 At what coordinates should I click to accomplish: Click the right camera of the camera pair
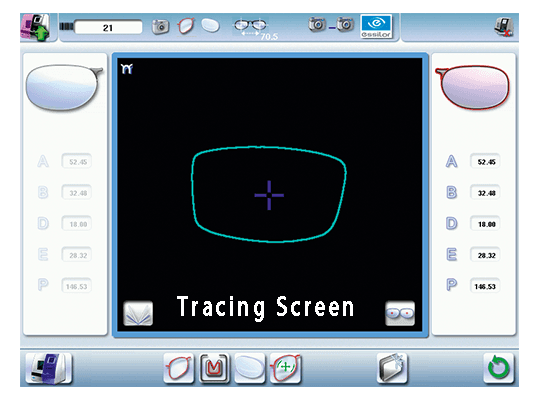pyautogui.click(x=345, y=24)
